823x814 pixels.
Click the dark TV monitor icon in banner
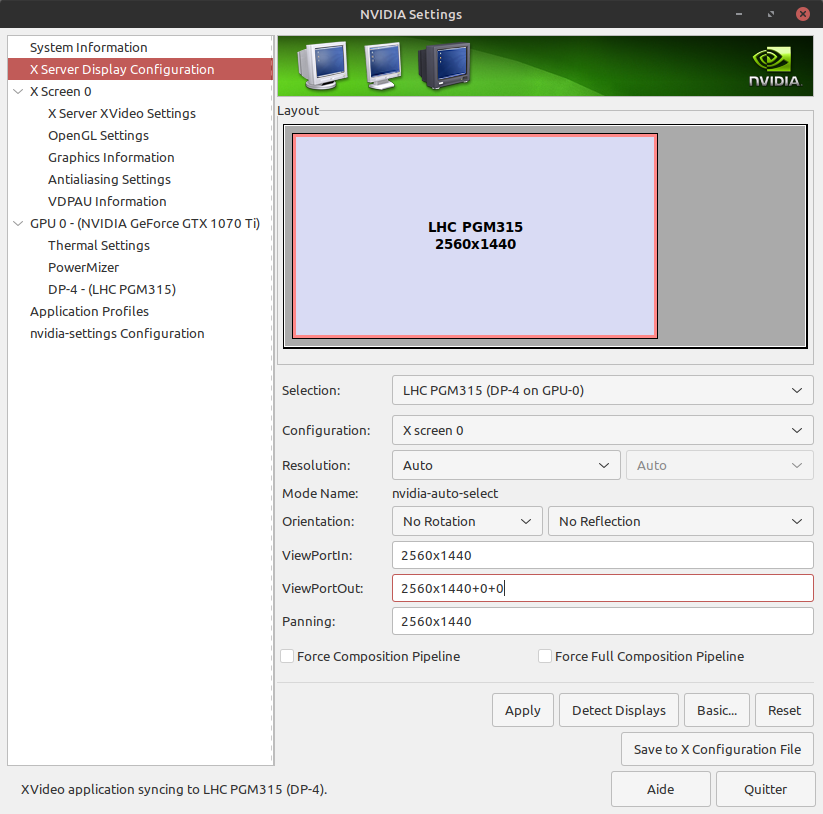pyautogui.click(x=444, y=66)
